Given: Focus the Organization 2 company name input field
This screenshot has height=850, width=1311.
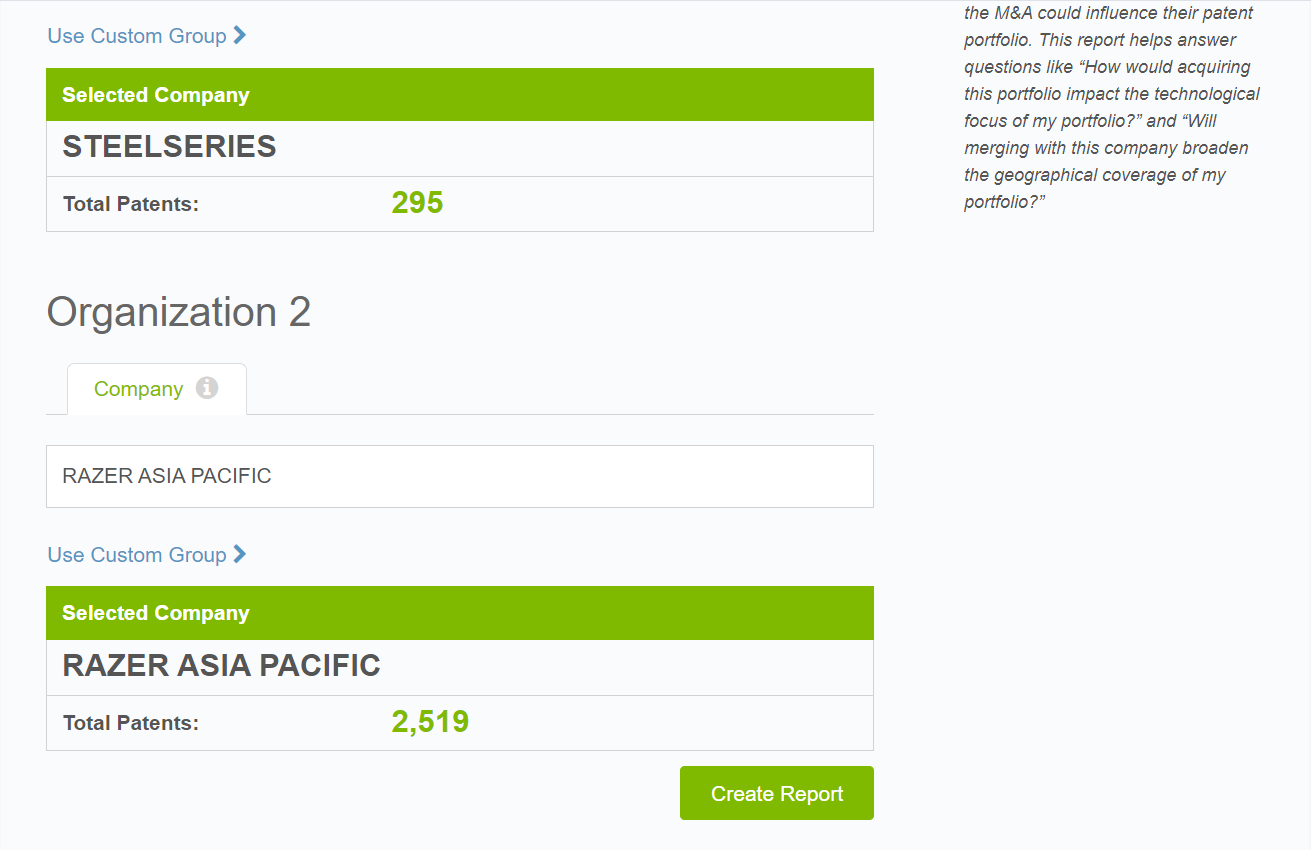Looking at the screenshot, I should tap(459, 476).
